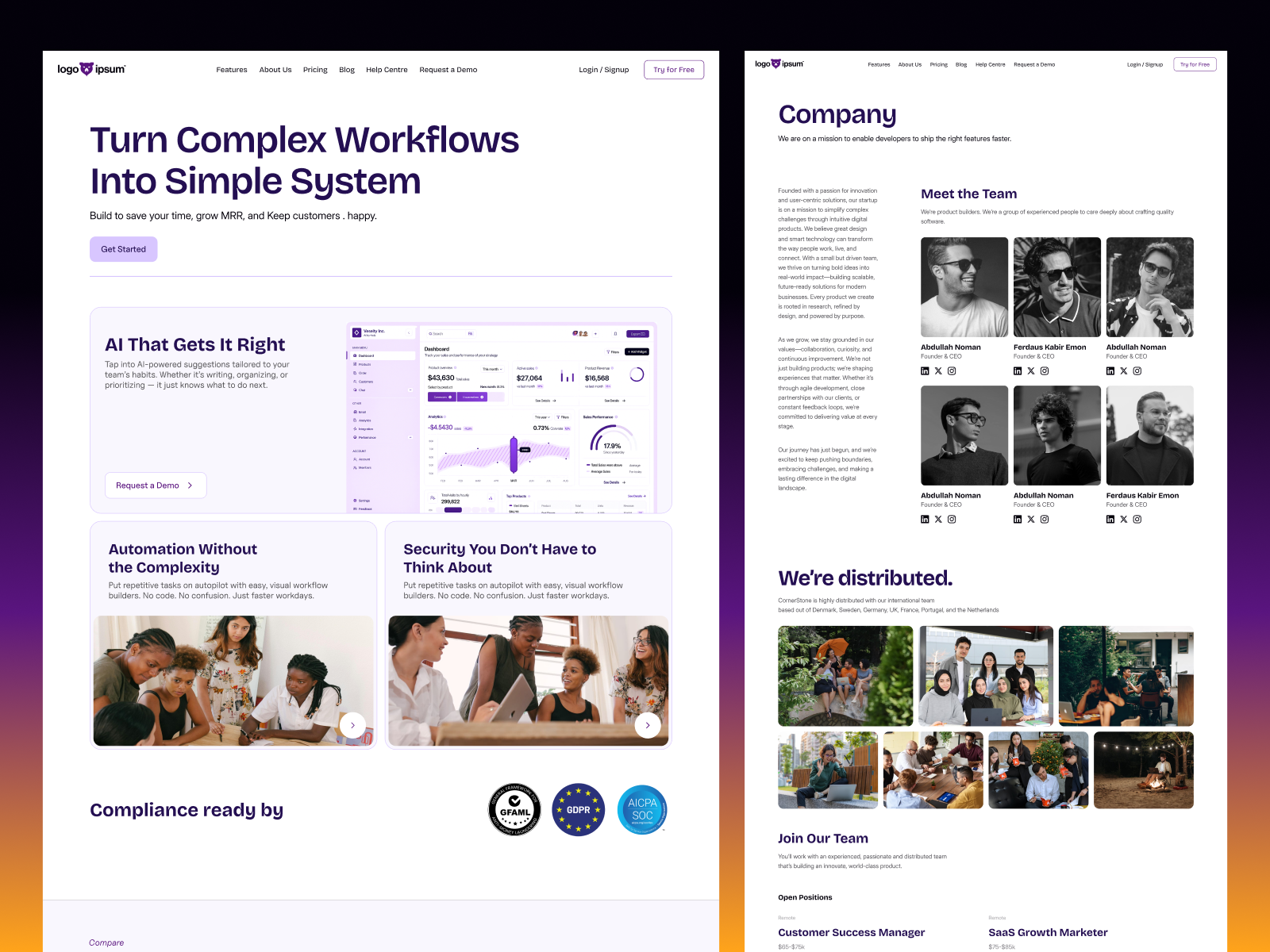Click the Product Revenue circular progress ring
This screenshot has height=952, width=1270.
point(637,374)
